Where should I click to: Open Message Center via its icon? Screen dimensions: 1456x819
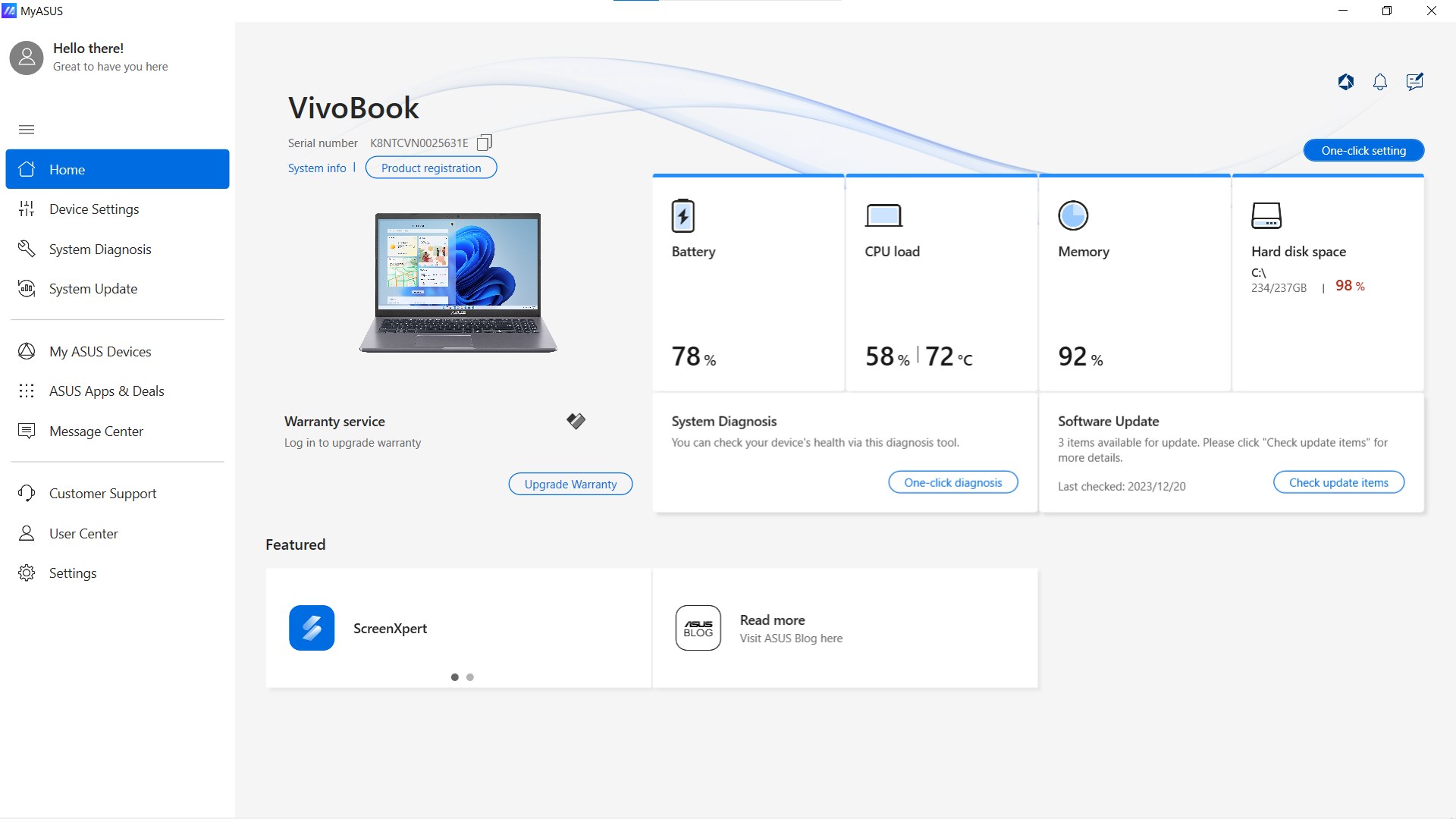click(26, 431)
